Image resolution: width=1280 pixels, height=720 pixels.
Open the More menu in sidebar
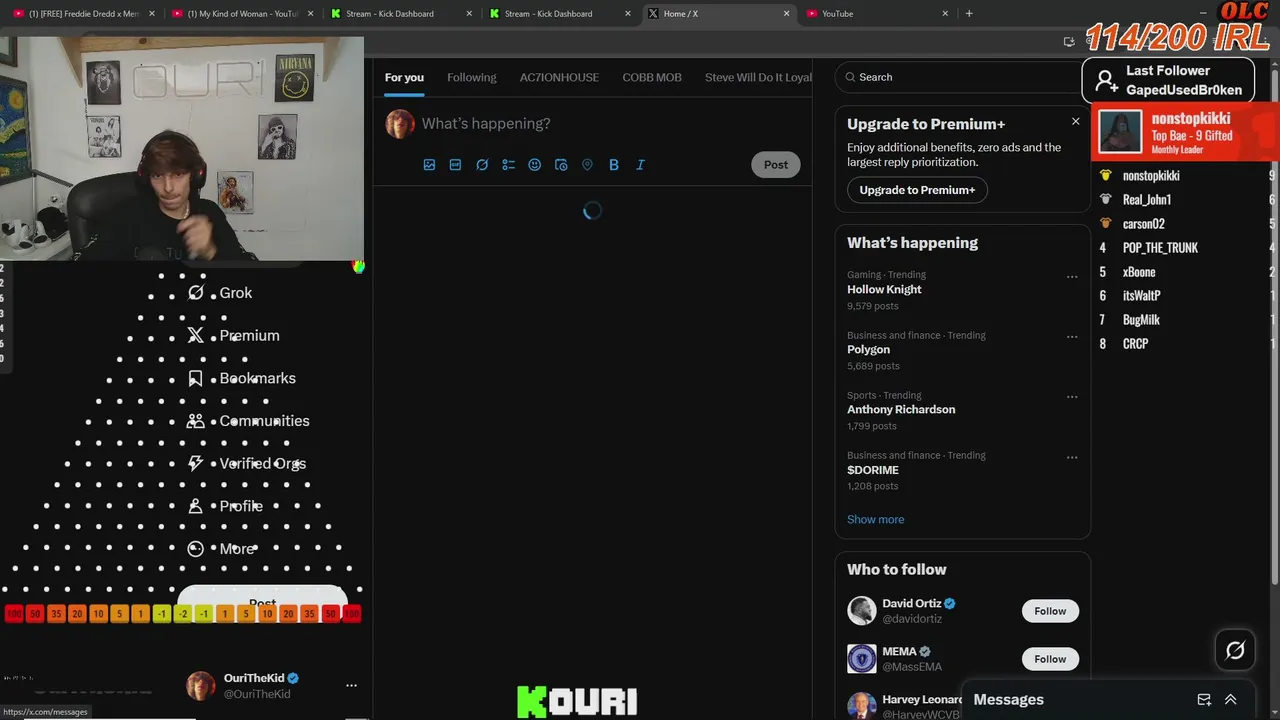[221, 549]
